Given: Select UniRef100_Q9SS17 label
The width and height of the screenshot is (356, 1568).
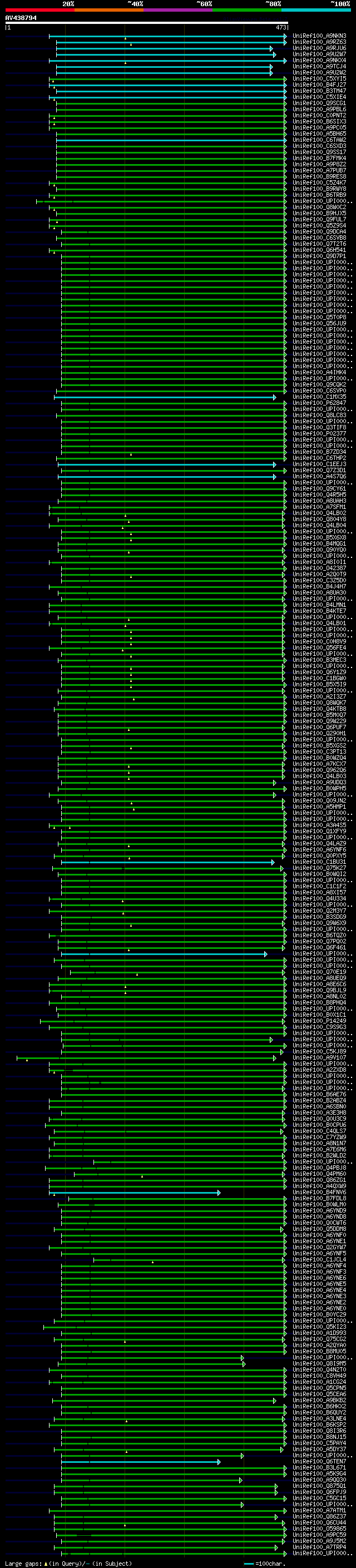Looking at the screenshot, I should click(319, 152).
